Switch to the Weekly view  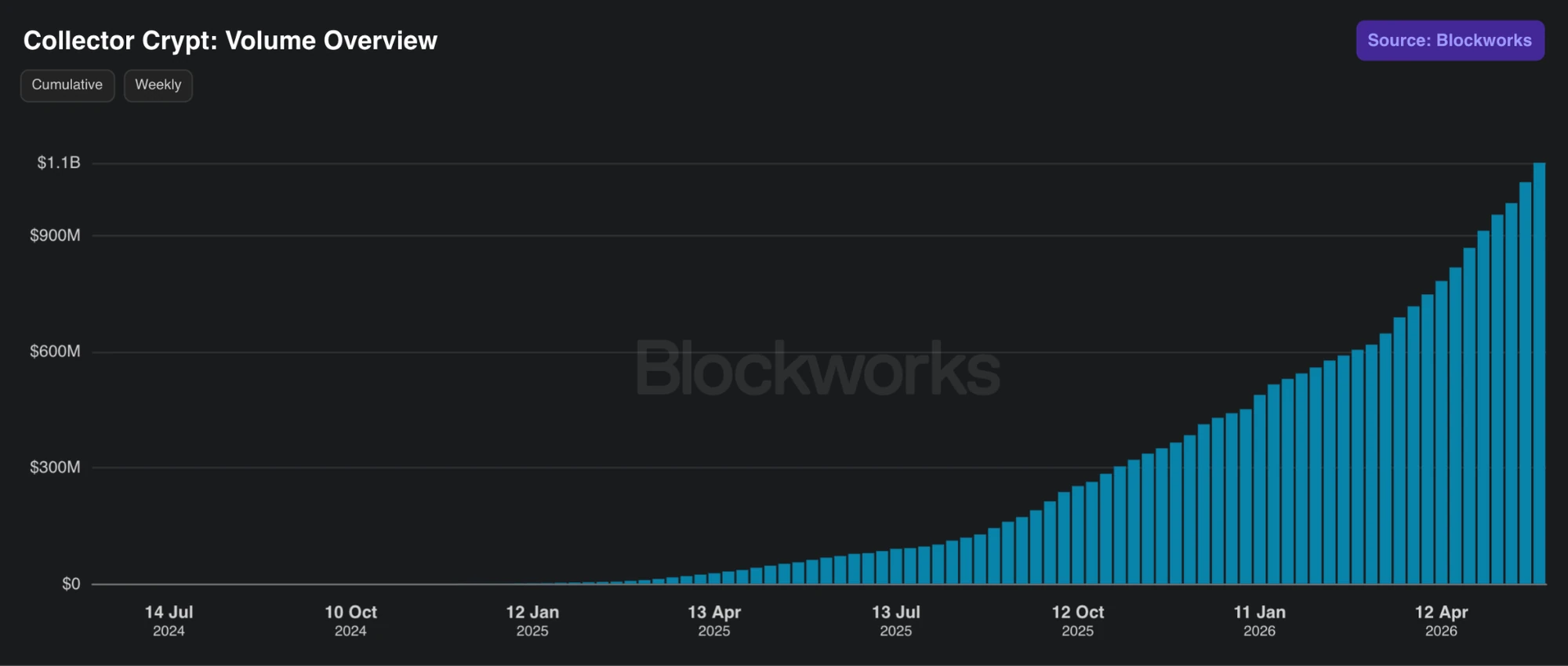158,85
